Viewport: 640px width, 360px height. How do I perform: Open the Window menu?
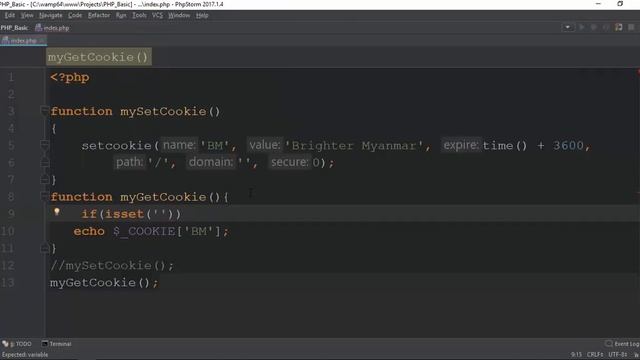[x=179, y=15]
